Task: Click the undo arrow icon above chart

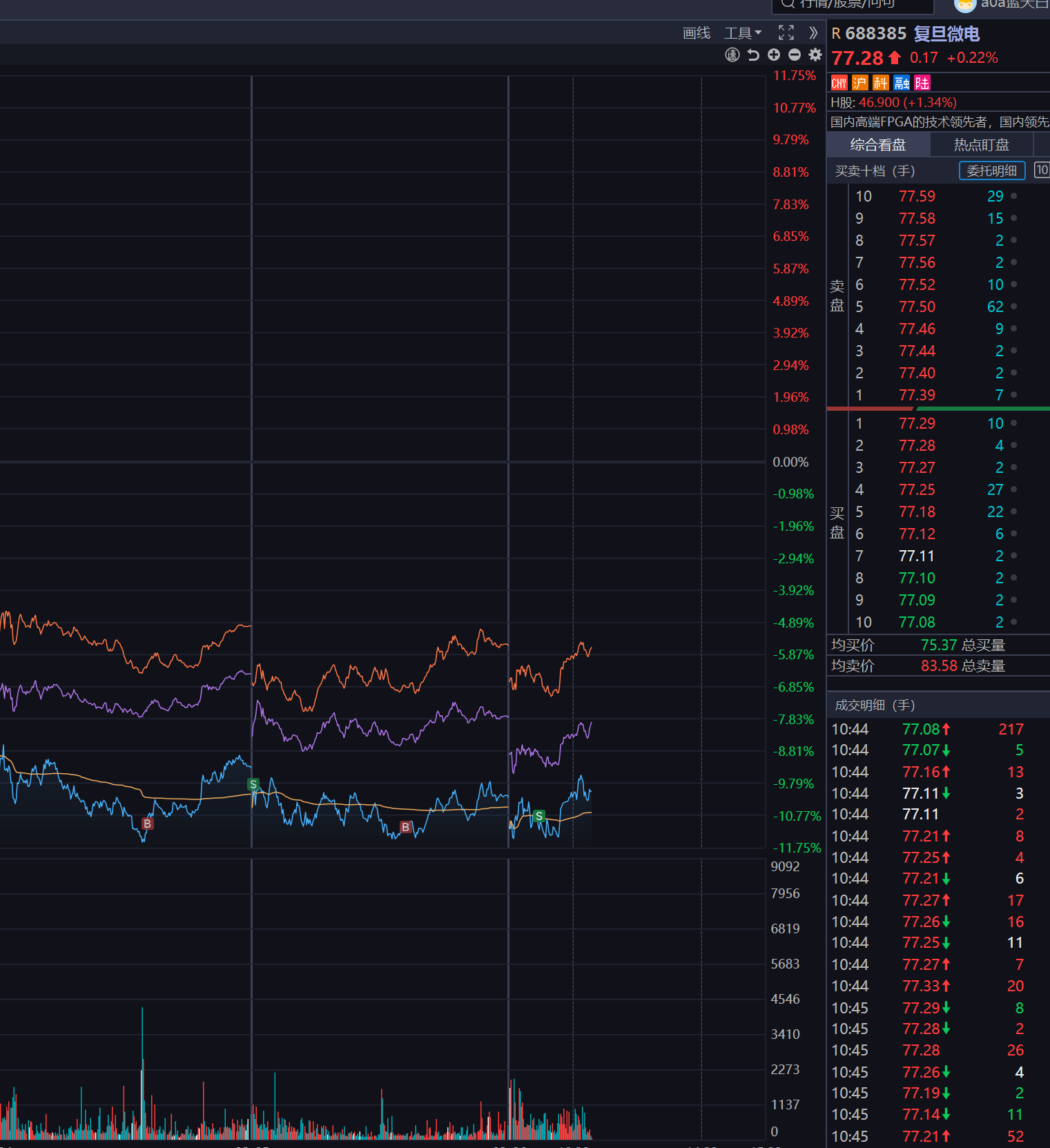Action: [753, 55]
